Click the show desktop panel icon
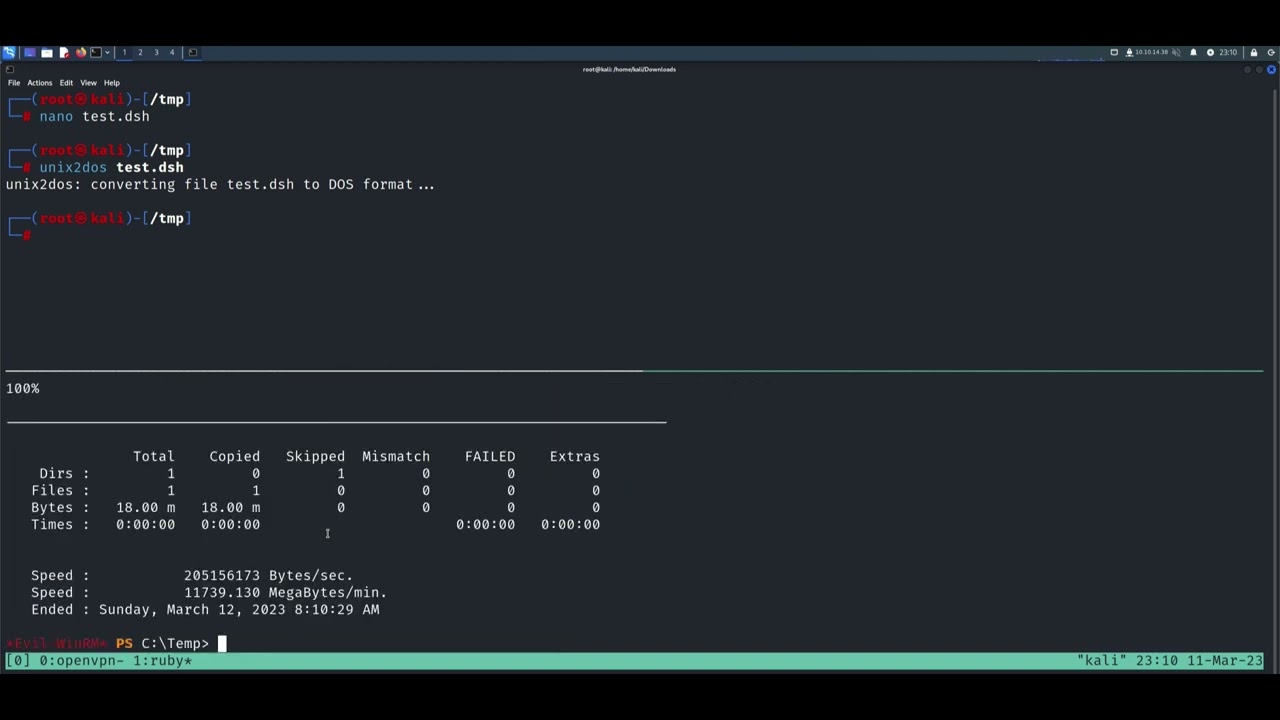Image resolution: width=1280 pixels, height=720 pixels. click(30, 52)
